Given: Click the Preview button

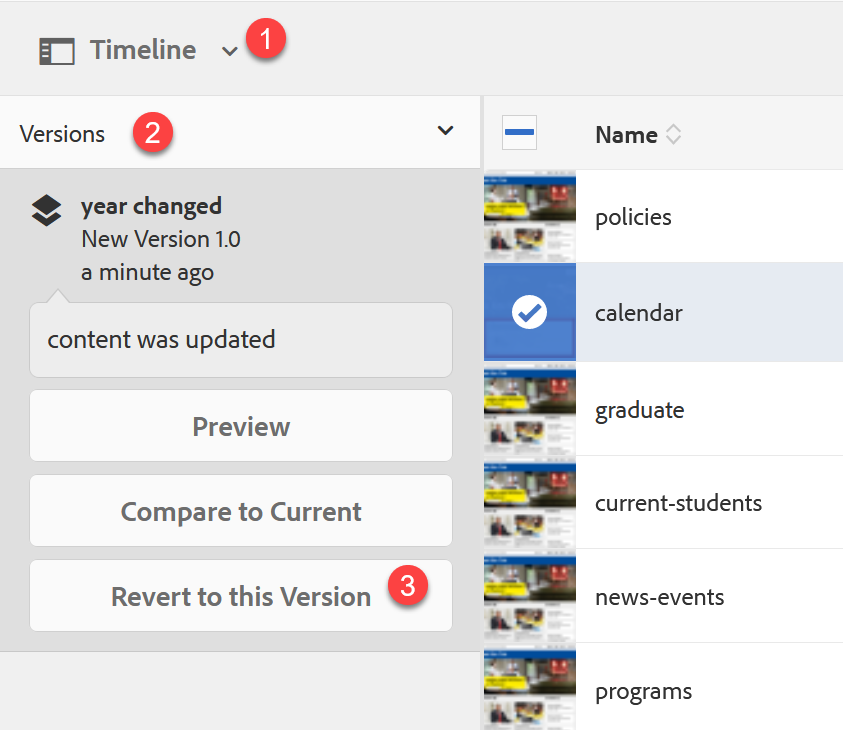Looking at the screenshot, I should coord(241,426).
